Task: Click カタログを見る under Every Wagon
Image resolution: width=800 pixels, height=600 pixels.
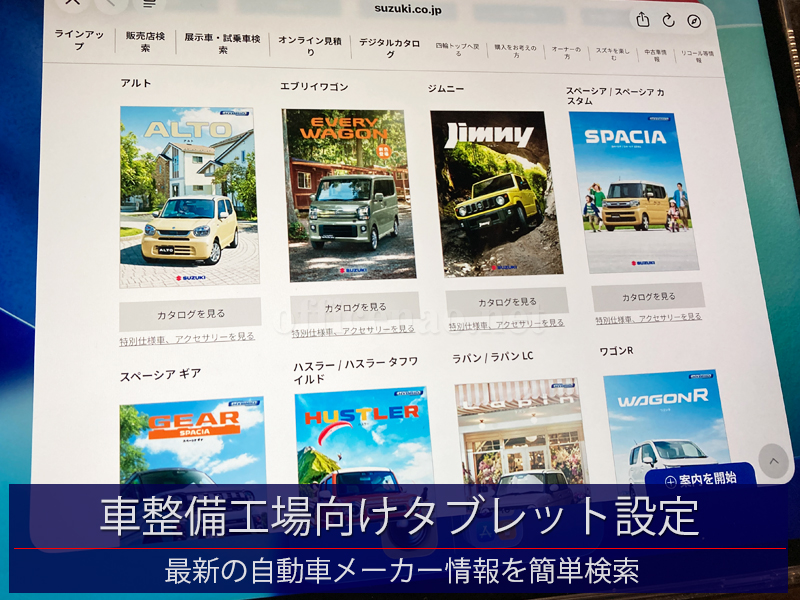Action: coord(354,307)
